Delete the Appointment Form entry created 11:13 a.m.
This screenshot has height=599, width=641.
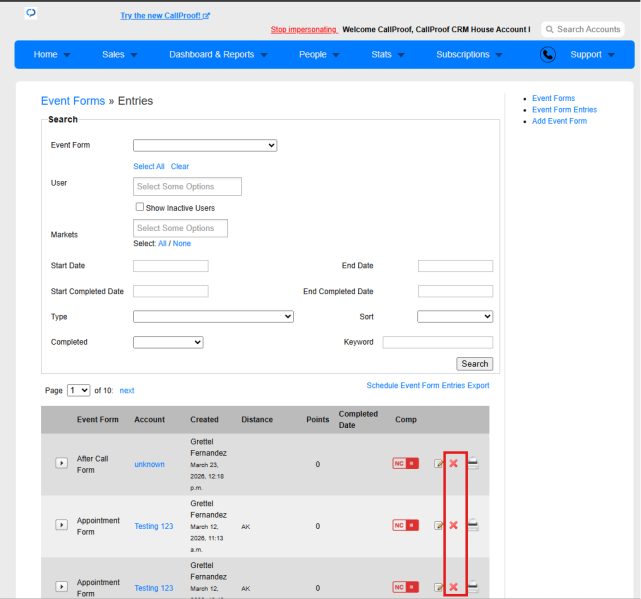point(453,525)
